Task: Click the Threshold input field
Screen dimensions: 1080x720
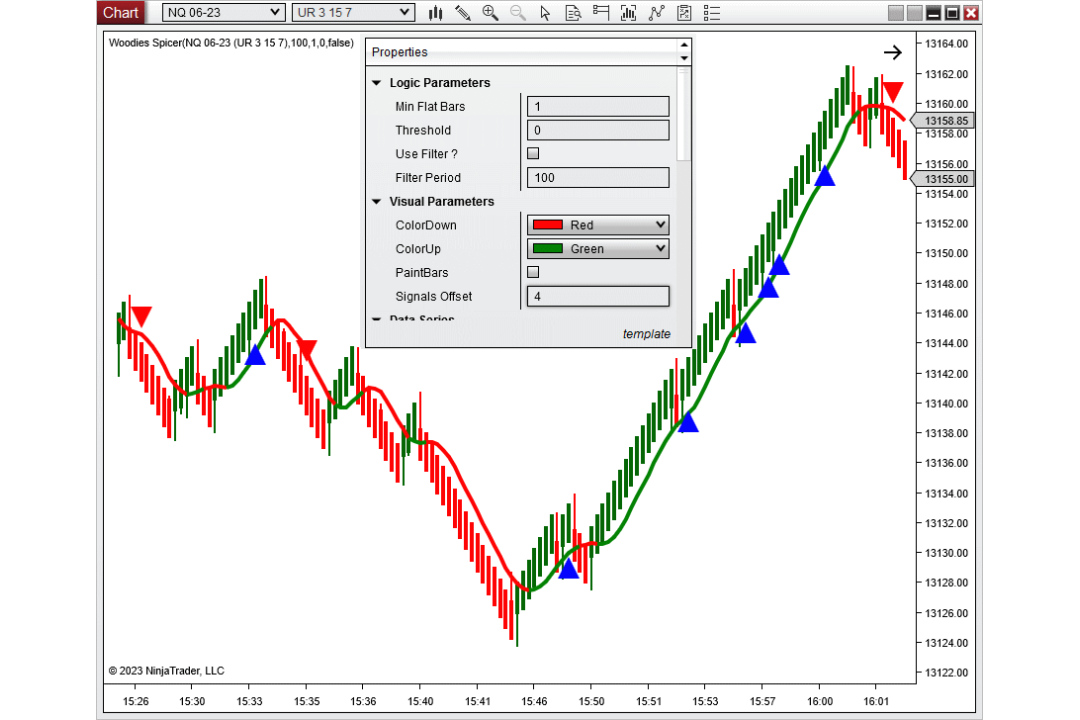Action: [598, 130]
